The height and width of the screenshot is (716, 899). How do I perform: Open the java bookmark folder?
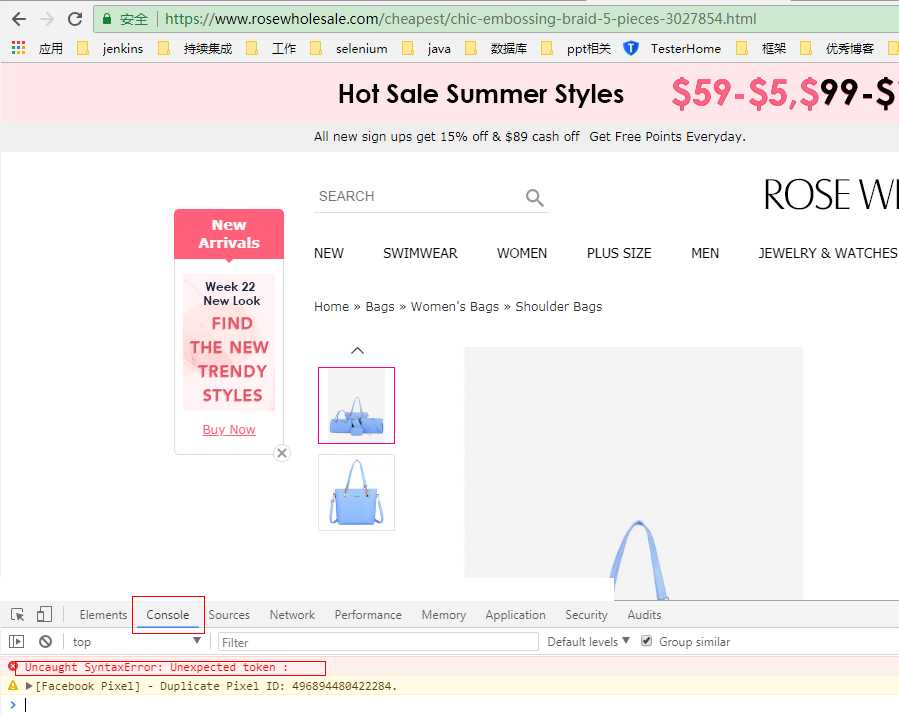(x=427, y=49)
